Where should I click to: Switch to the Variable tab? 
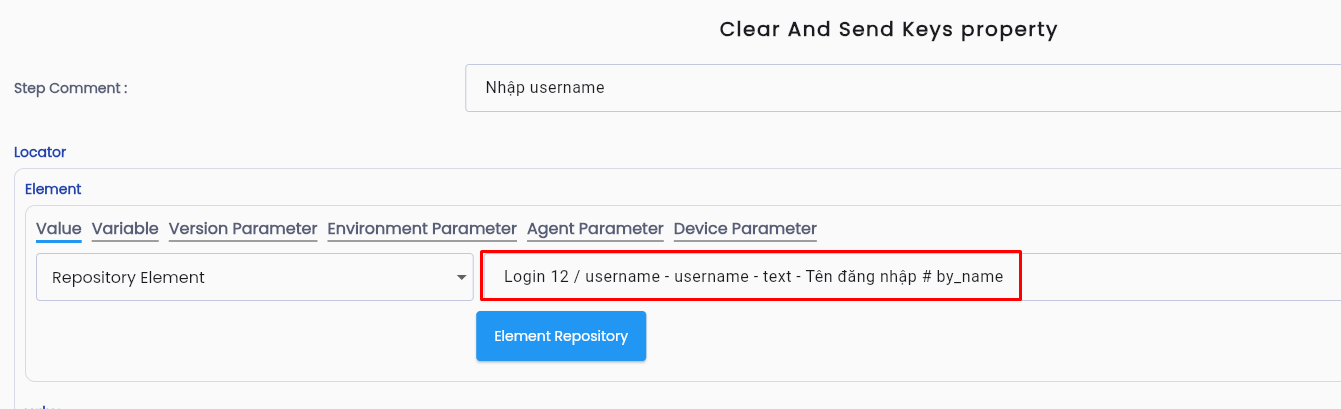click(x=125, y=229)
